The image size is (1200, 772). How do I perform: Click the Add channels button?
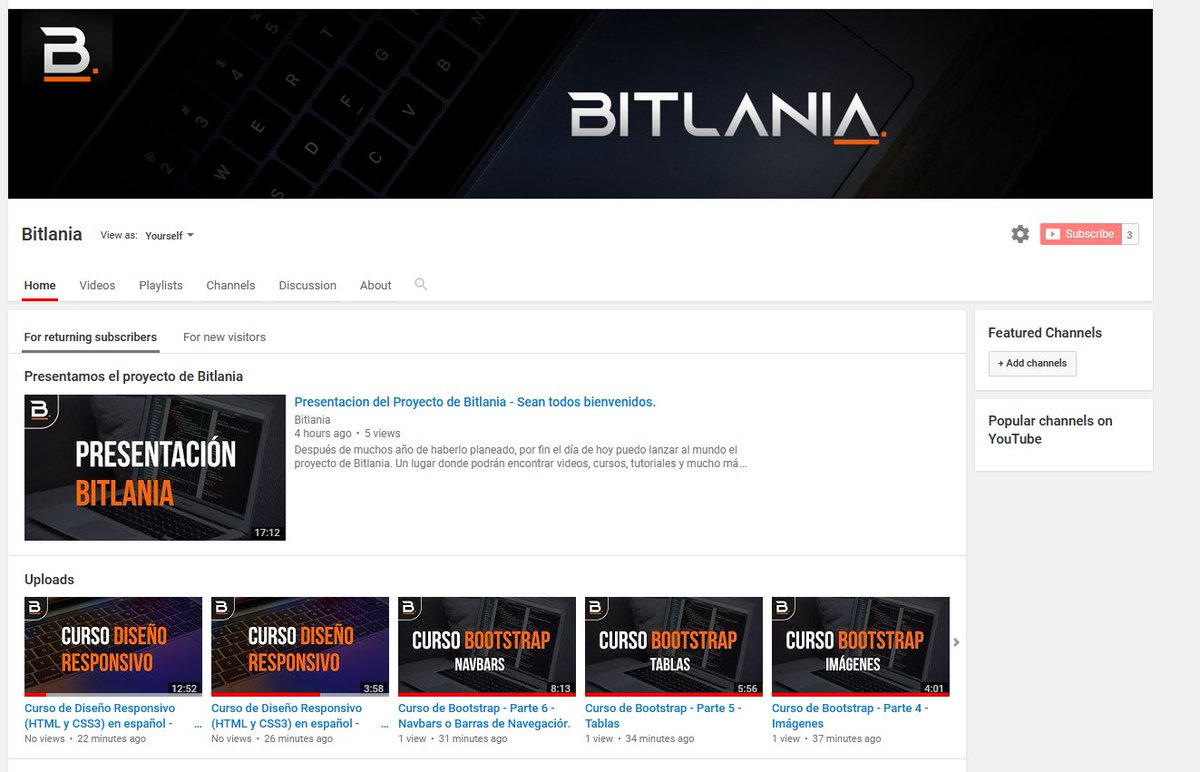pos(1032,363)
